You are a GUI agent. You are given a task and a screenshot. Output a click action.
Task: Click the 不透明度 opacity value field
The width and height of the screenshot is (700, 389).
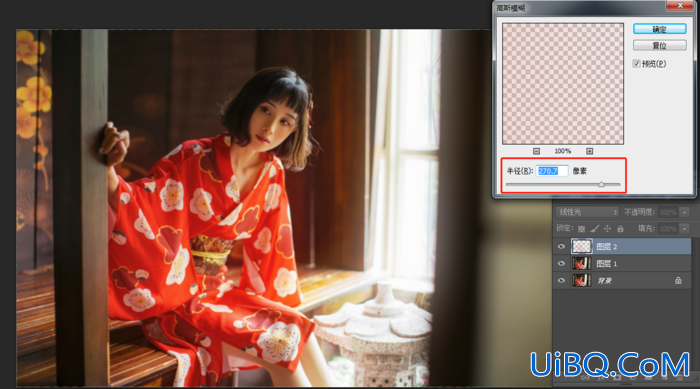pyautogui.click(x=668, y=213)
